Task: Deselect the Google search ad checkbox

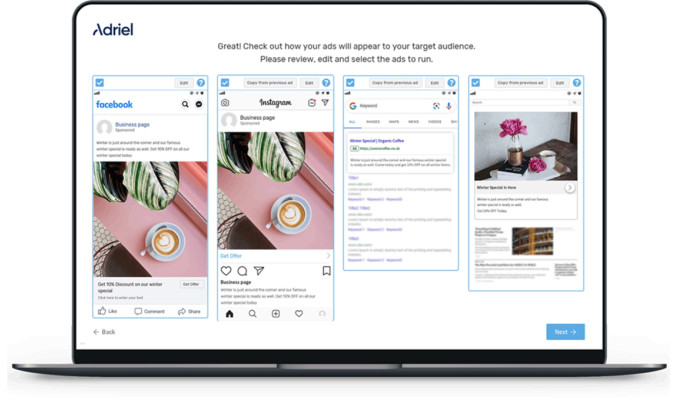Action: point(350,83)
